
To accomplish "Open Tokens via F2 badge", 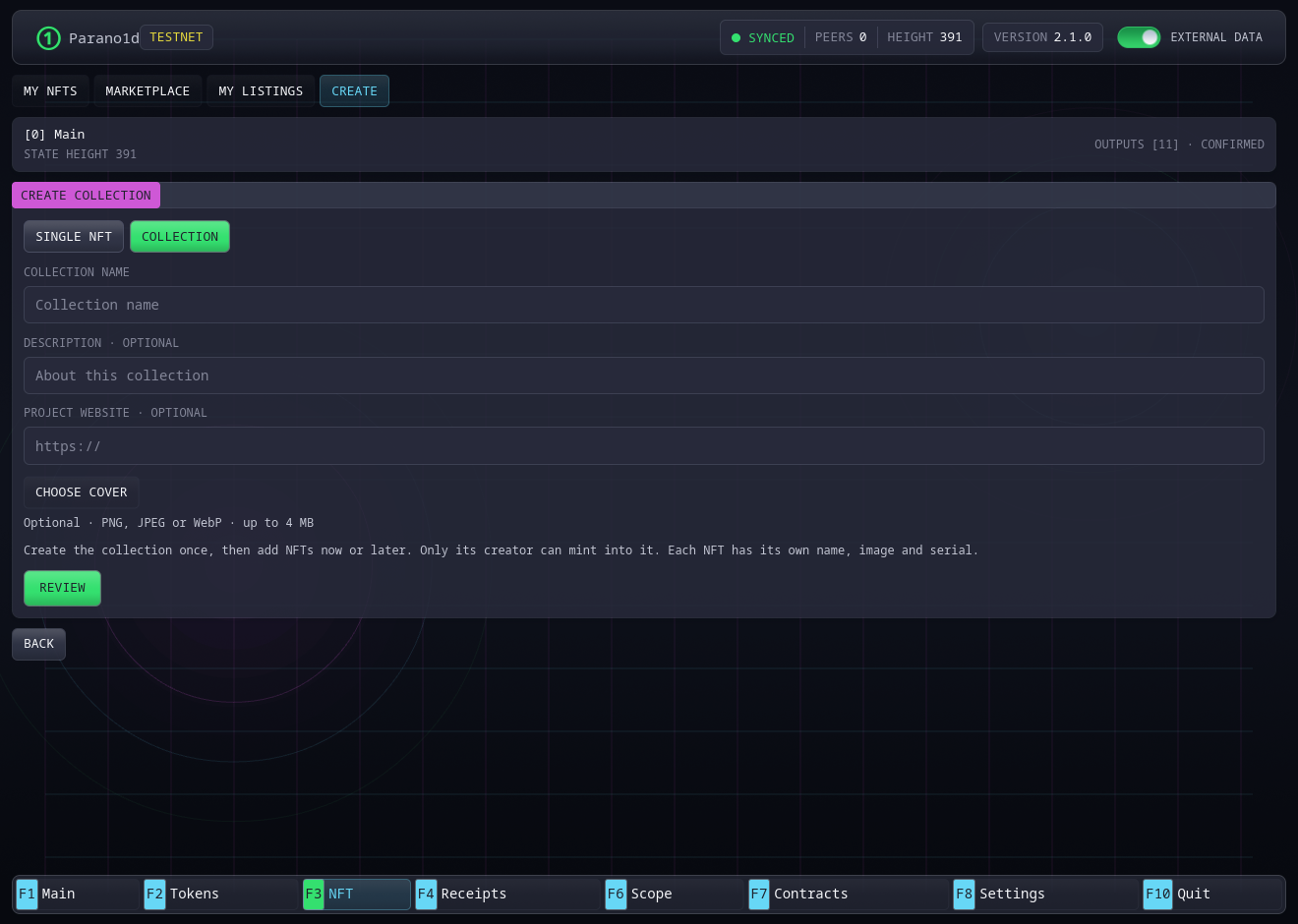I will tap(155, 894).
